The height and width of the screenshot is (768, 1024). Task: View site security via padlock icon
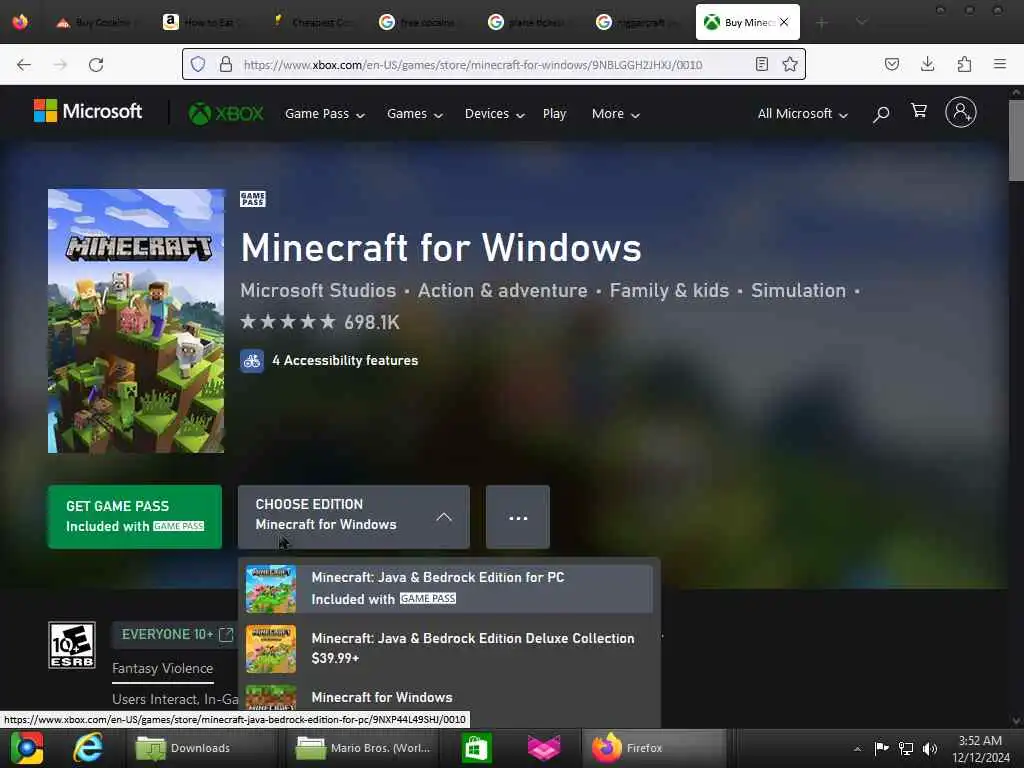tap(226, 64)
